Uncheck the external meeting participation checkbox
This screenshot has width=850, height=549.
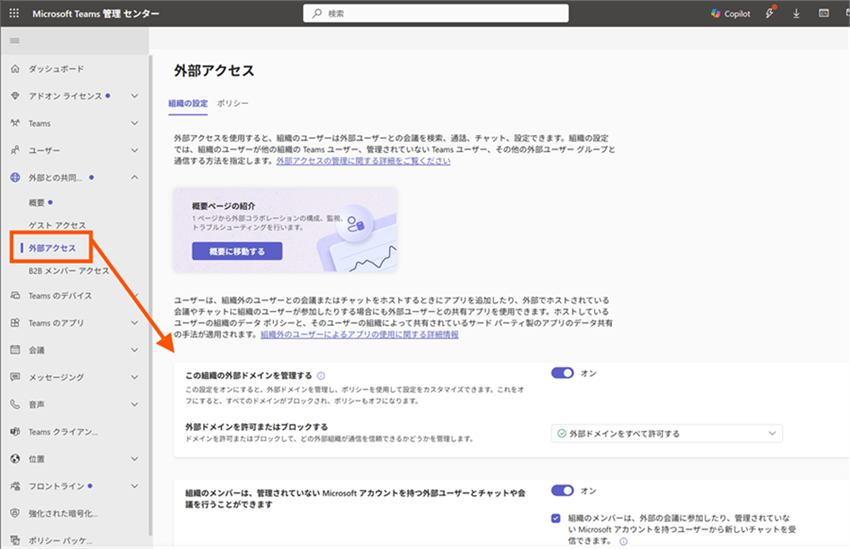[556, 518]
